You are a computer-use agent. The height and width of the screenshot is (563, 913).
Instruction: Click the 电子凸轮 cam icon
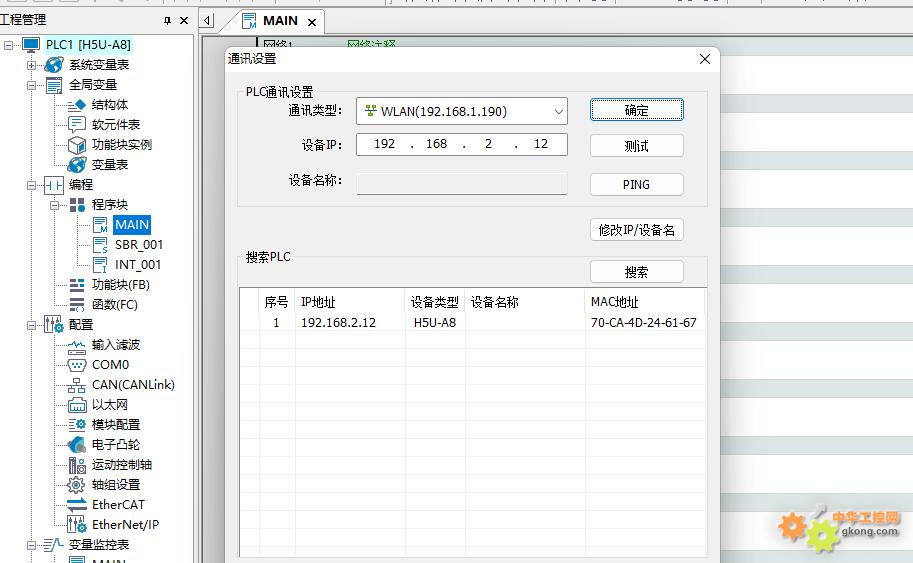(77, 445)
